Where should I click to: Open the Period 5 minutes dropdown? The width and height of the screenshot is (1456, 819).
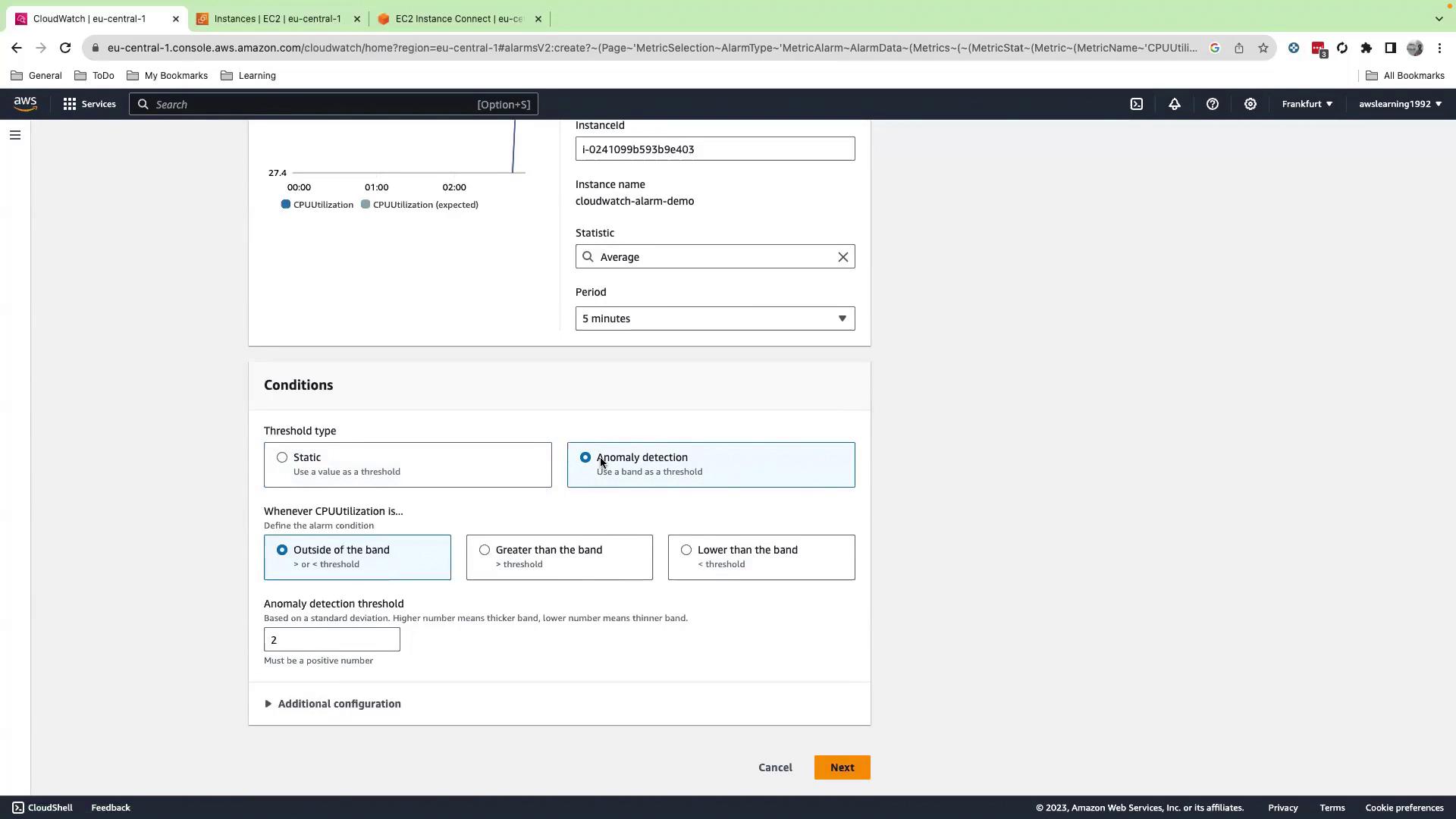pos(714,318)
